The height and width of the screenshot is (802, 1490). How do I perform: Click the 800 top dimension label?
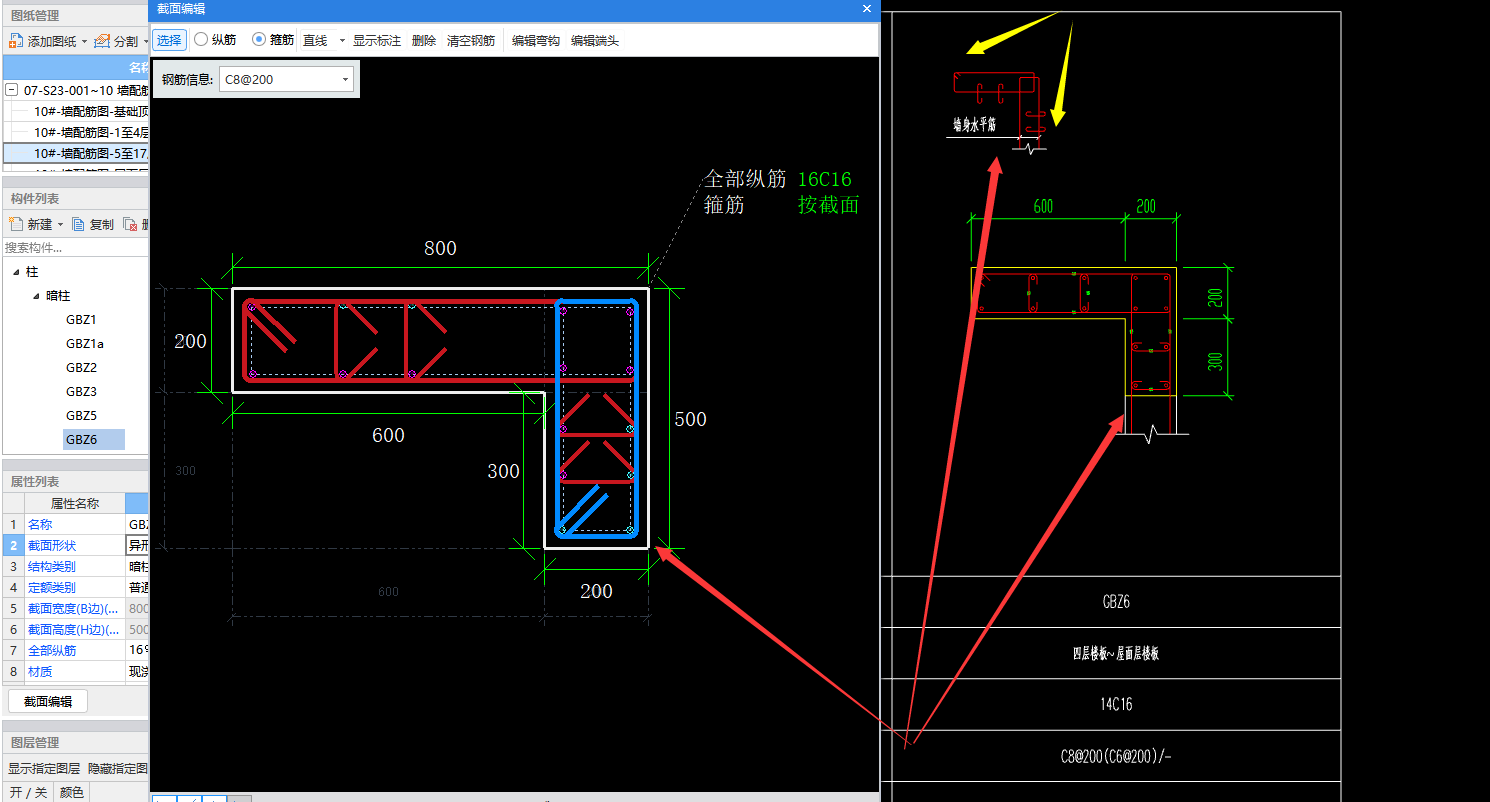point(440,248)
